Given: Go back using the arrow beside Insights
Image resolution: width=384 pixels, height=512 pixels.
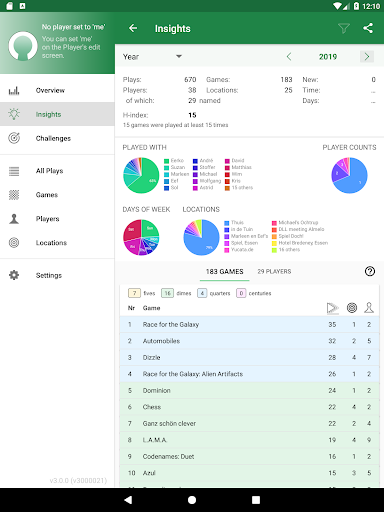Looking at the screenshot, I should pos(133,28).
